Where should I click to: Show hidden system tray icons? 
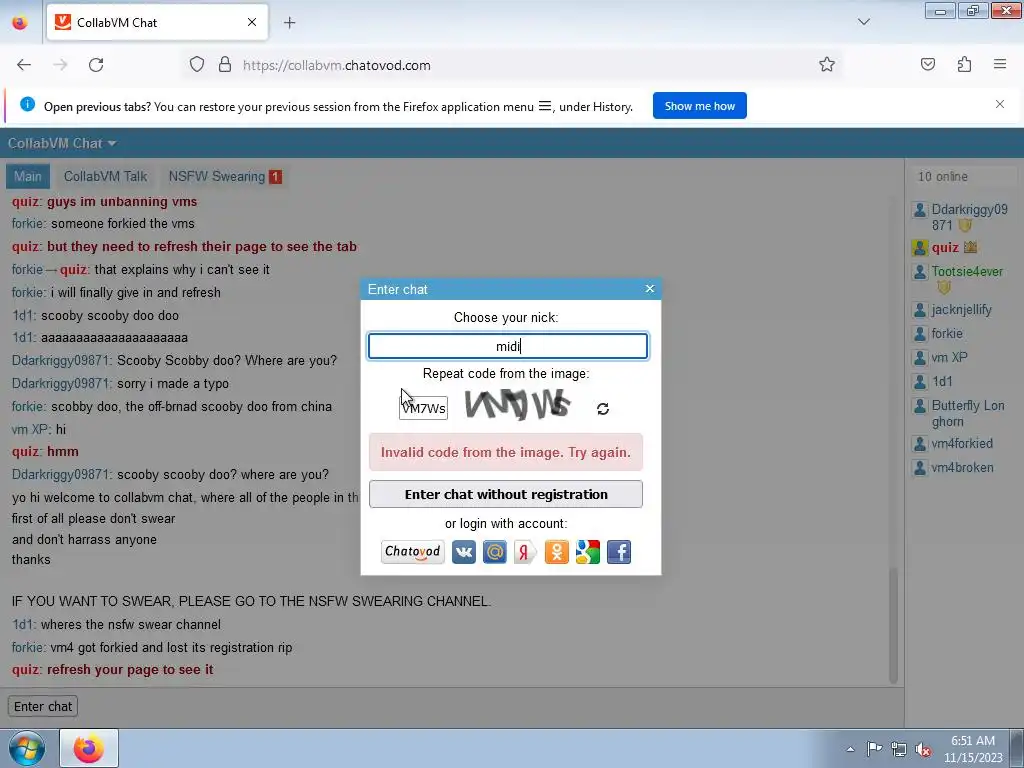point(850,749)
